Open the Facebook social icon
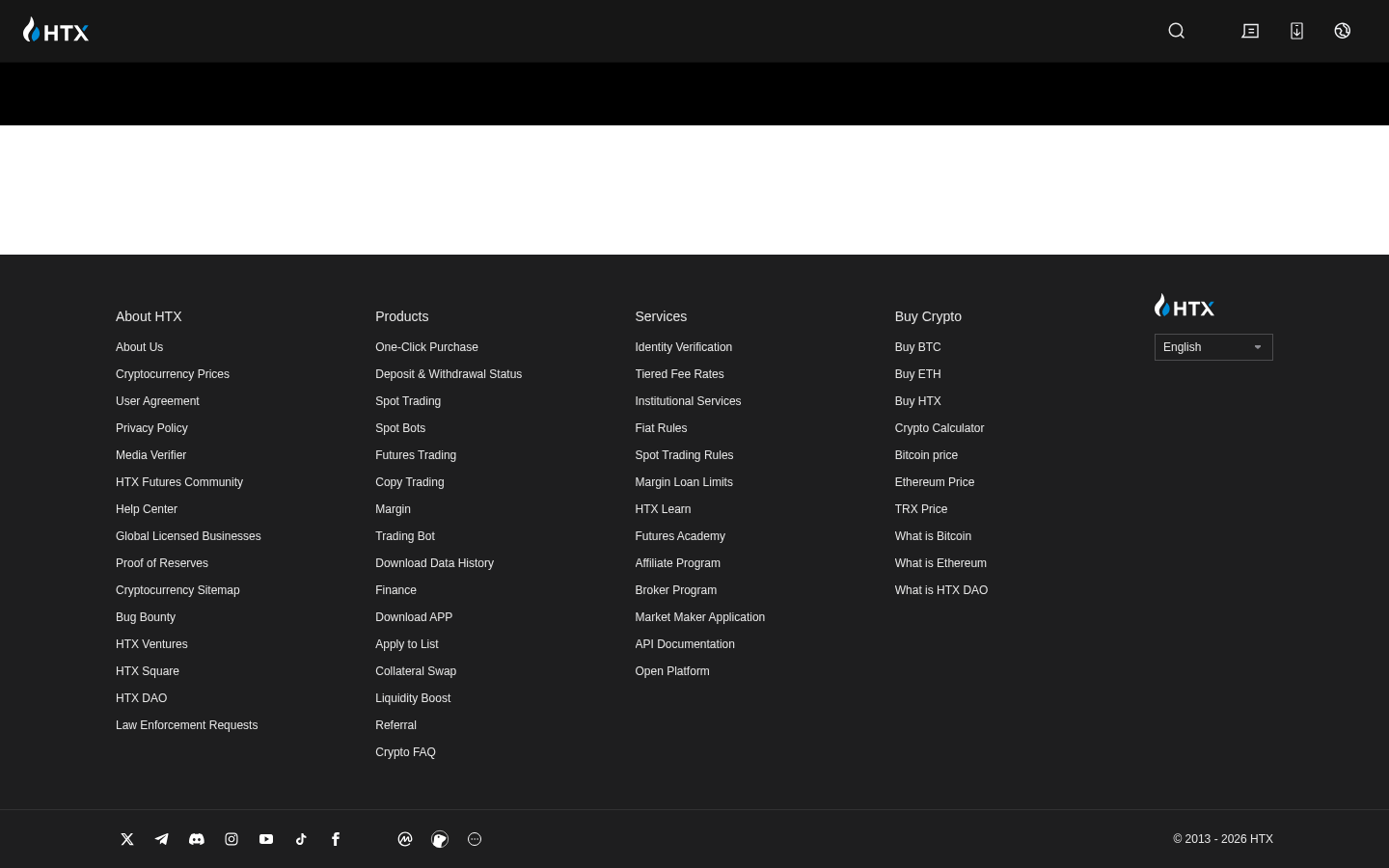 336,839
